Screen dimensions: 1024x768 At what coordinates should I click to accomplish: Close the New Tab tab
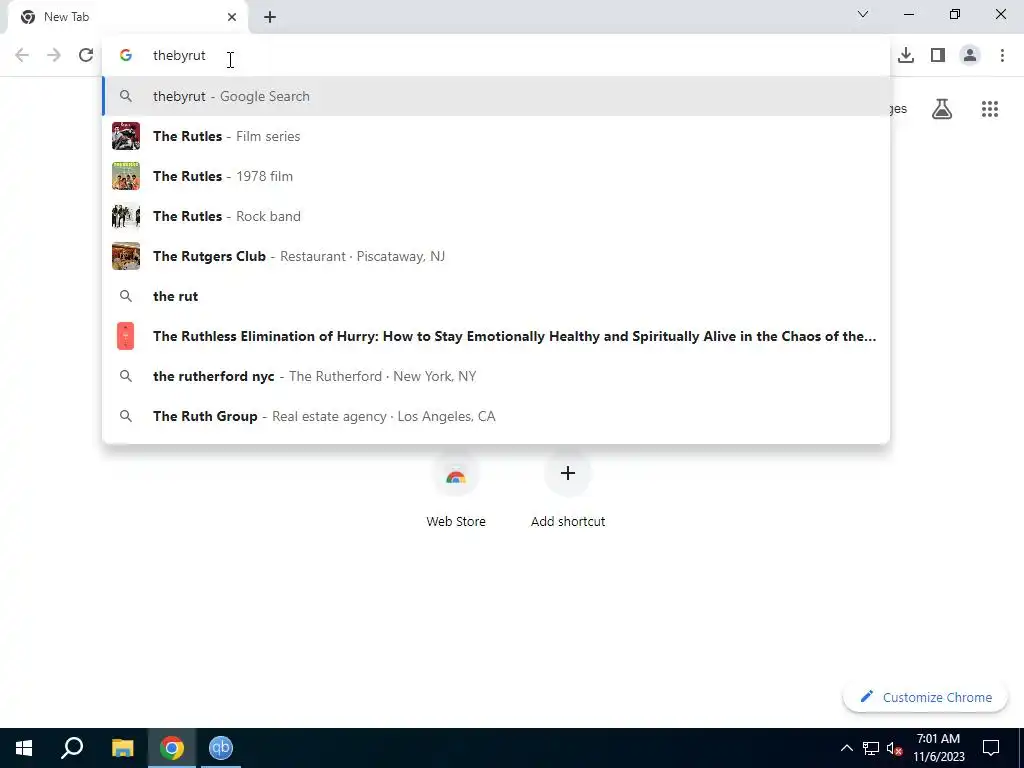(232, 17)
